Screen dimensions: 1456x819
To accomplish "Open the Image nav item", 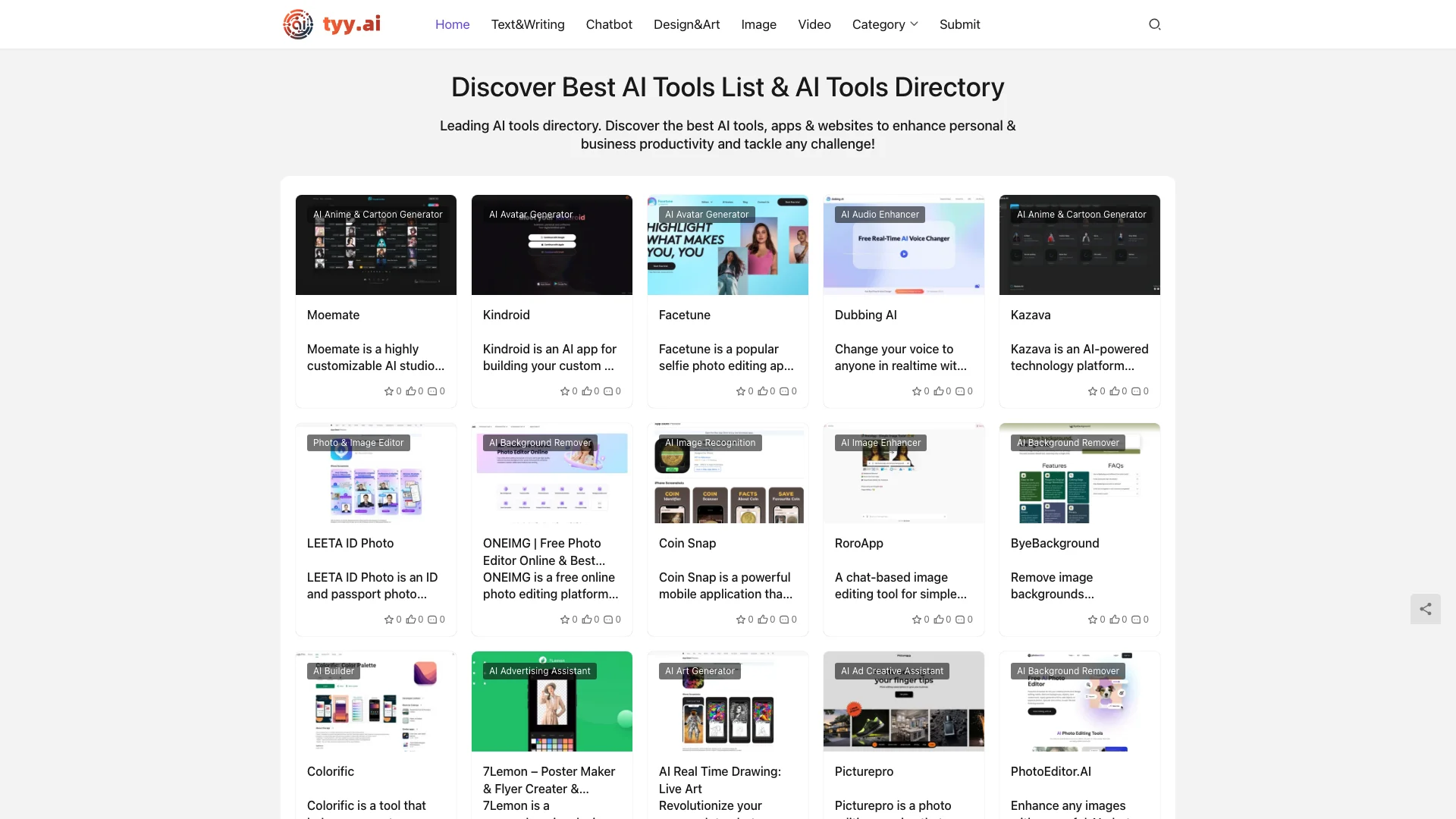I will click(x=759, y=24).
